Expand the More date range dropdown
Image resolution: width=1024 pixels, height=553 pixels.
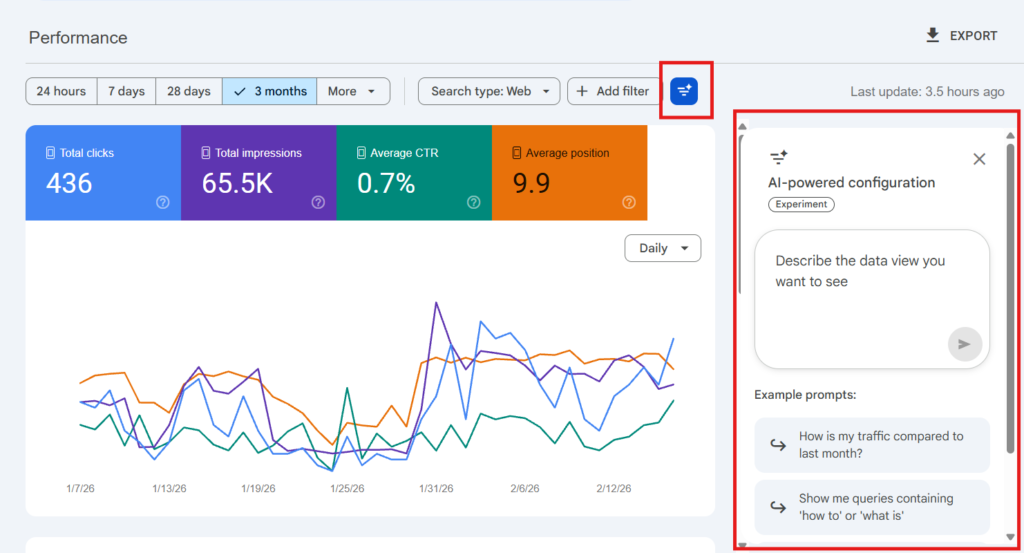pyautogui.click(x=353, y=91)
